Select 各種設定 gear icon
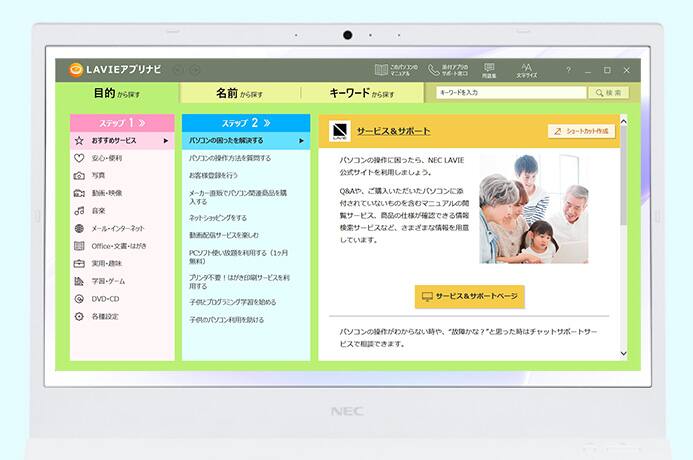 point(79,316)
